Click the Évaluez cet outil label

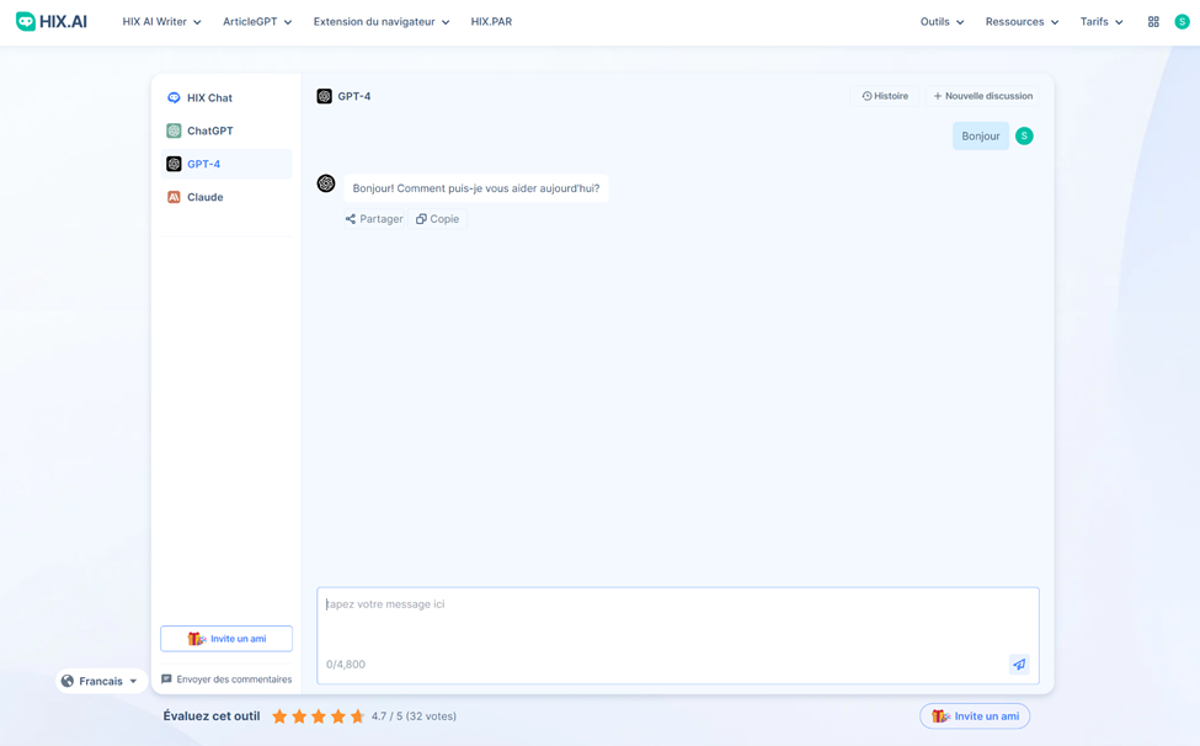point(212,716)
